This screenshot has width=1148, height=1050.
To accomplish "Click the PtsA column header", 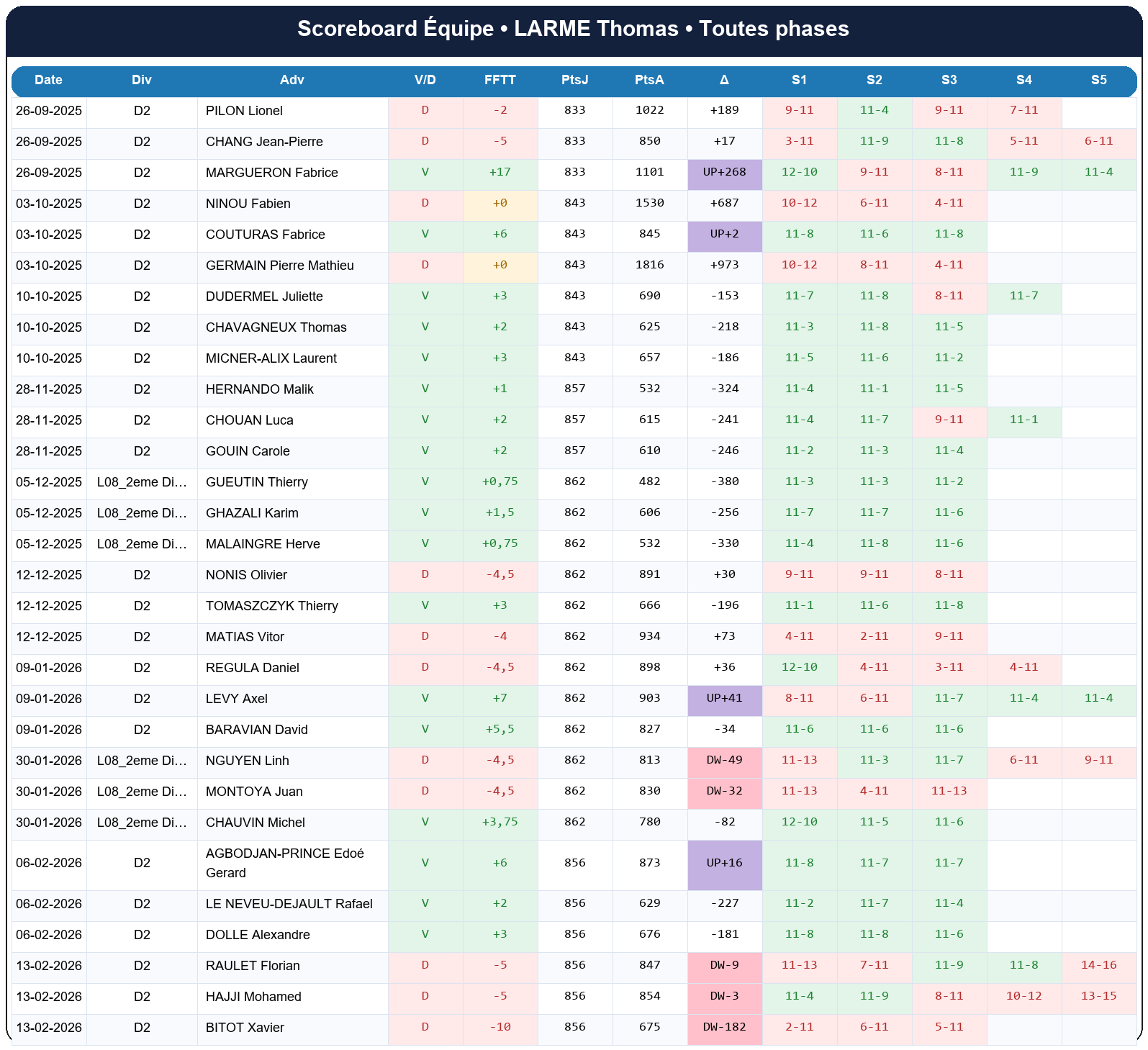I will coord(649,80).
